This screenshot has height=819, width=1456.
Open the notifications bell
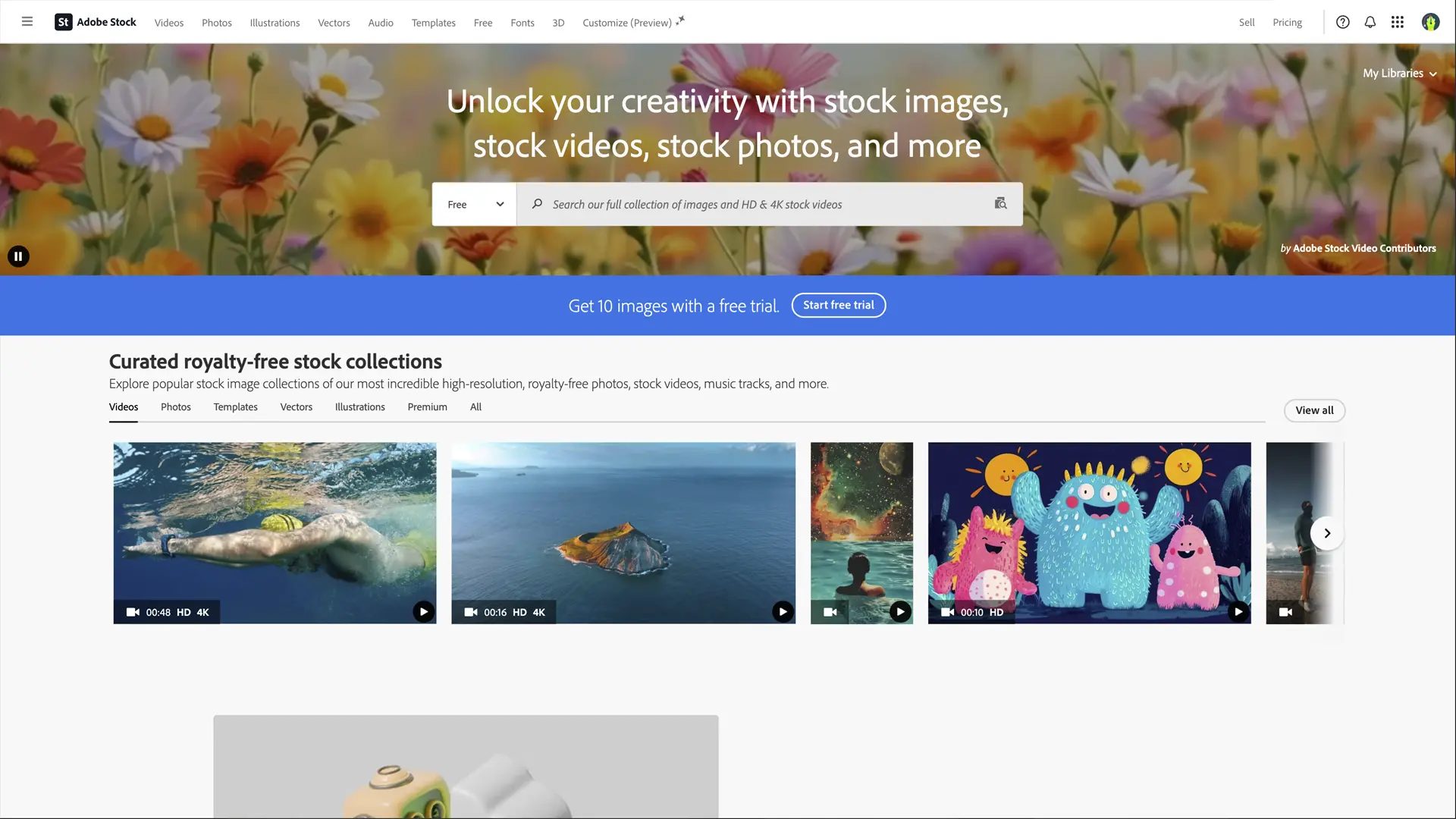1370,22
